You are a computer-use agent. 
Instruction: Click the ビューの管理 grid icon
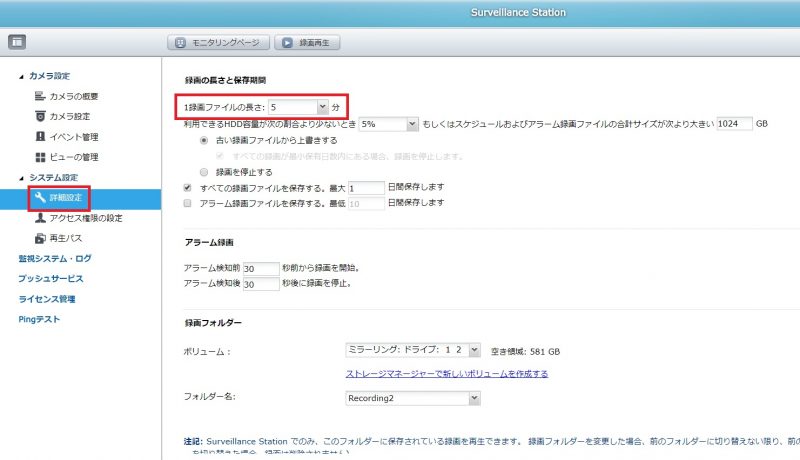point(40,157)
